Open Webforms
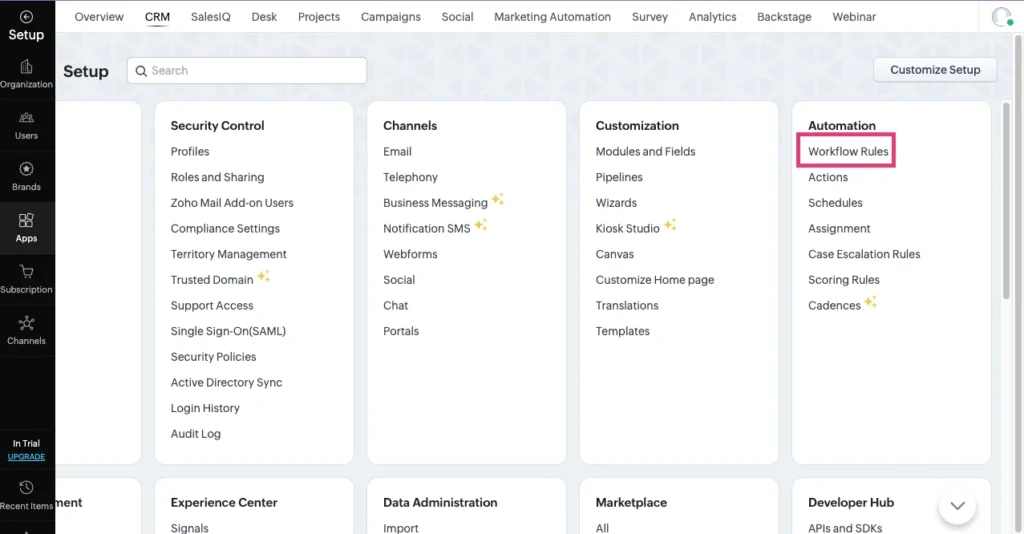The height and width of the screenshot is (534, 1024). (410, 254)
